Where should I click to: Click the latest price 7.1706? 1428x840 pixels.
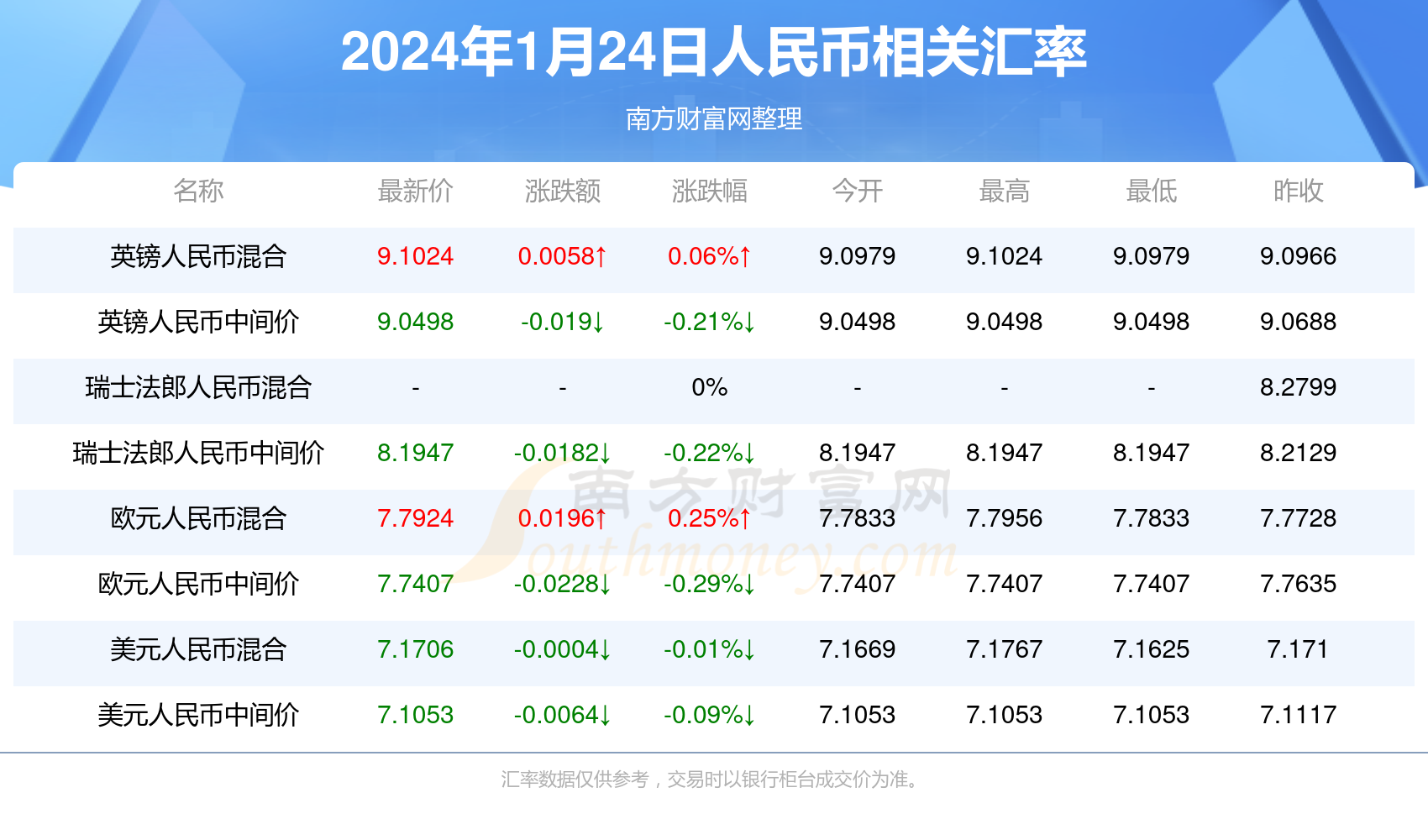pos(415,649)
